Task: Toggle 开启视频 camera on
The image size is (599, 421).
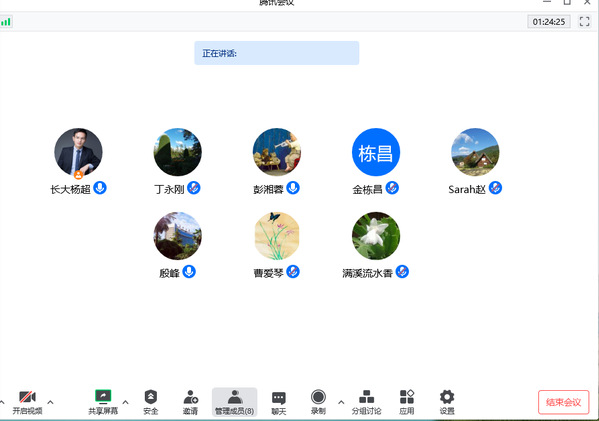Action: pos(27,402)
